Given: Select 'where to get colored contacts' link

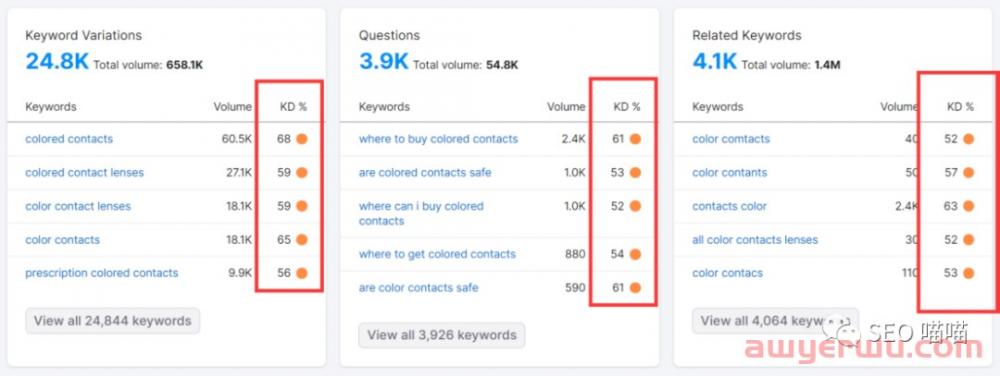Looking at the screenshot, I should click(x=437, y=254).
